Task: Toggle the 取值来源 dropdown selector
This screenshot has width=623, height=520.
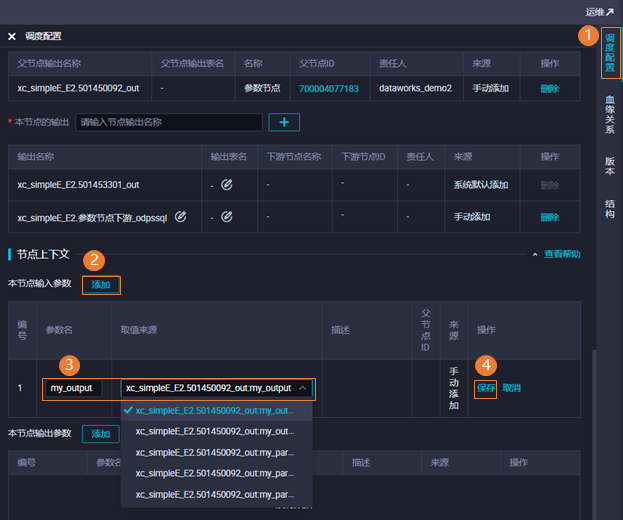Action: click(x=217, y=388)
